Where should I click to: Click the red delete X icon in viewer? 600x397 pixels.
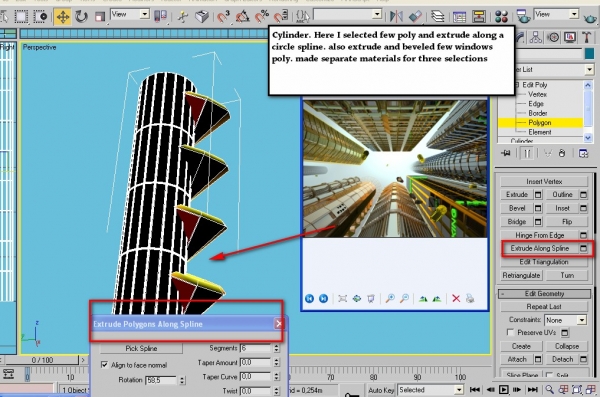pyautogui.click(x=456, y=298)
